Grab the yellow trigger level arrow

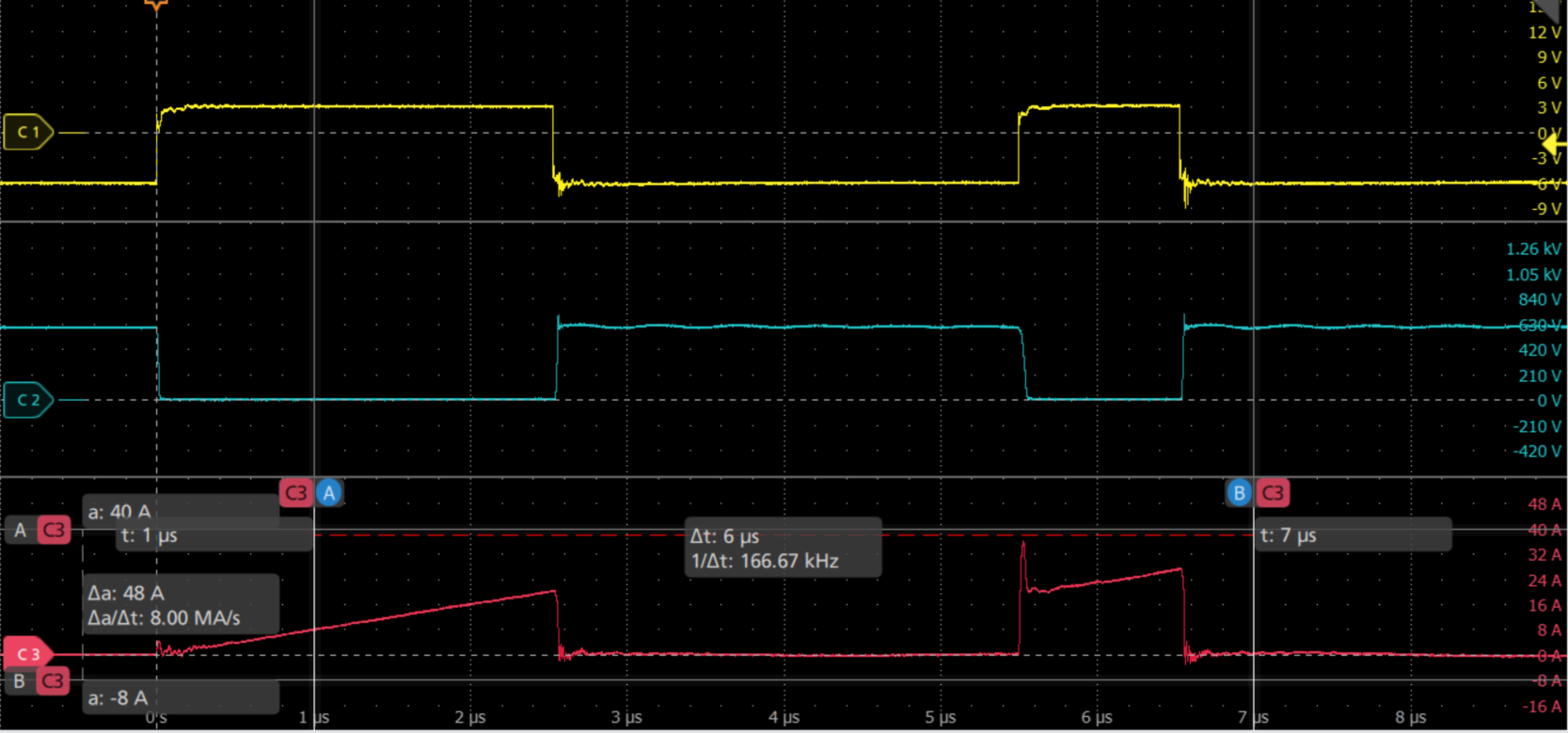1555,144
